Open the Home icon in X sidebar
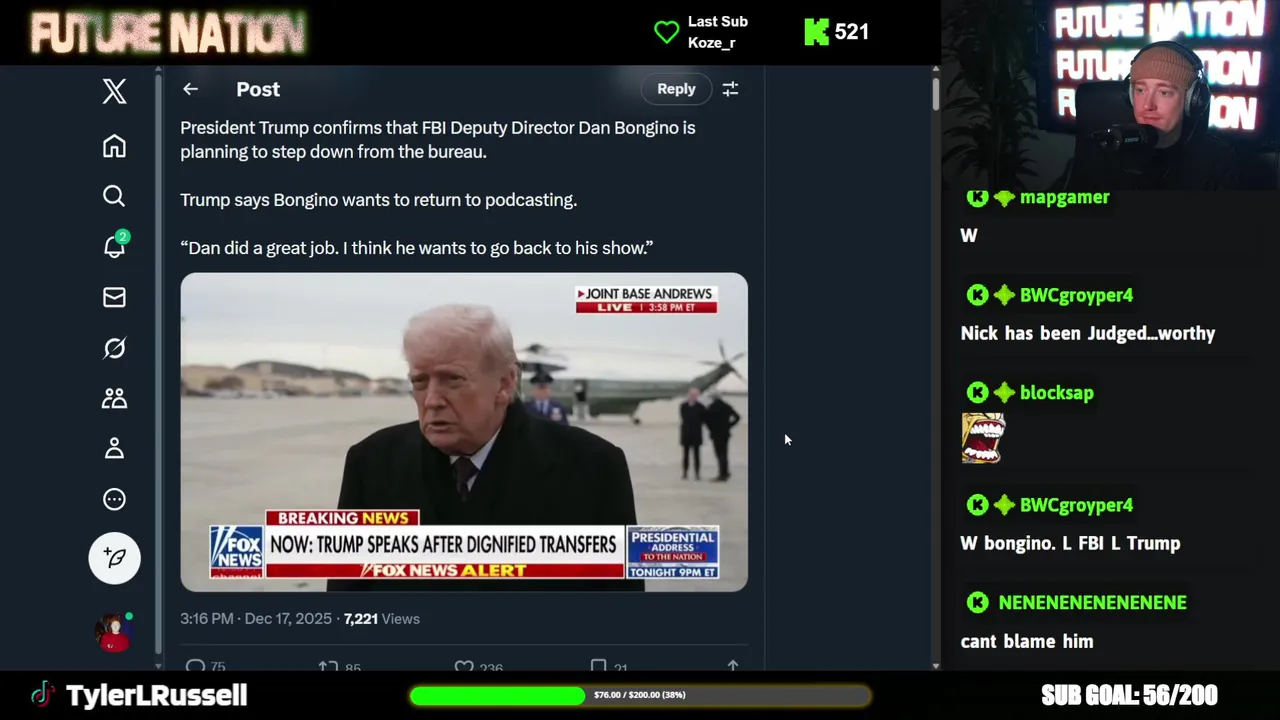This screenshot has height=720, width=1280. point(114,146)
